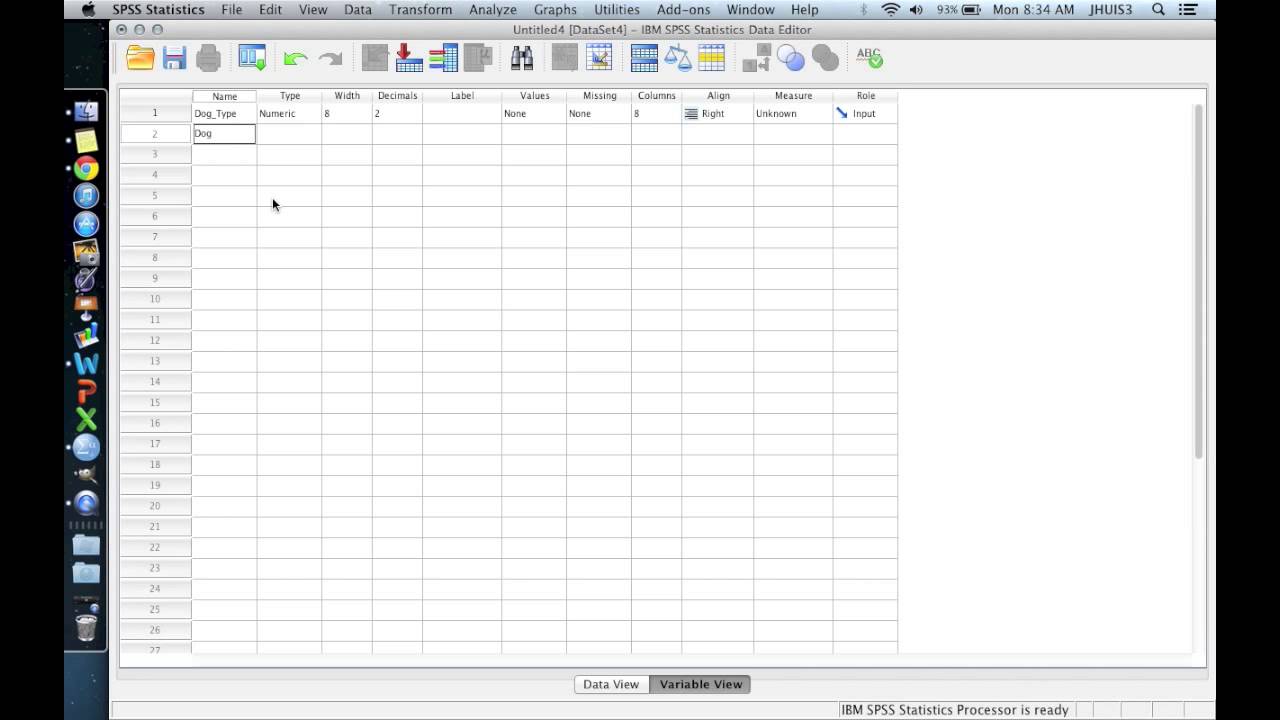Open the Variables info toolbar icon
The image size is (1280, 720).
pyautogui.click(x=443, y=58)
